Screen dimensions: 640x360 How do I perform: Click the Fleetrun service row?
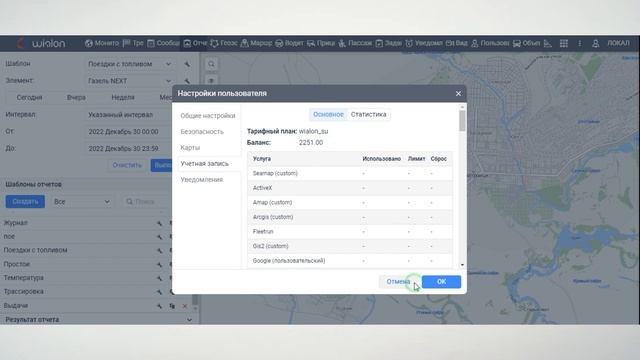(350, 232)
